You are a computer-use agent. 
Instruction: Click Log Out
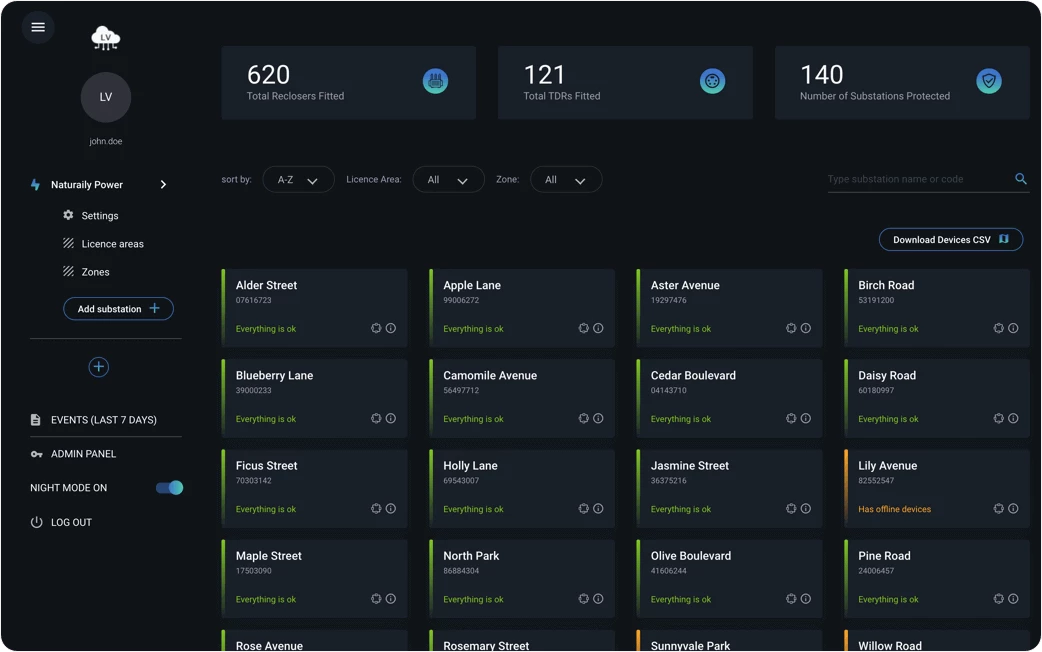coord(61,522)
